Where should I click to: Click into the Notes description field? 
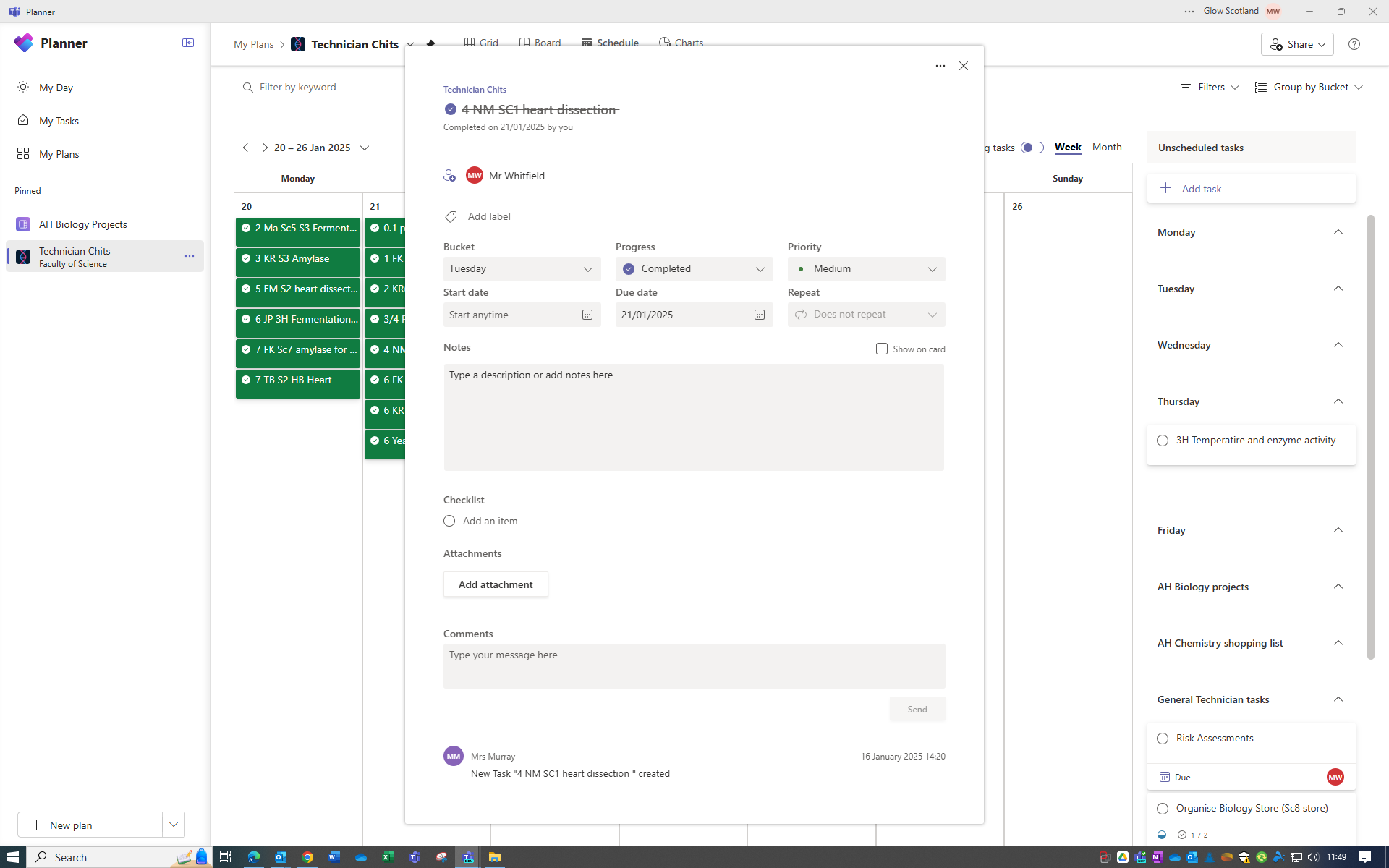[x=694, y=417]
